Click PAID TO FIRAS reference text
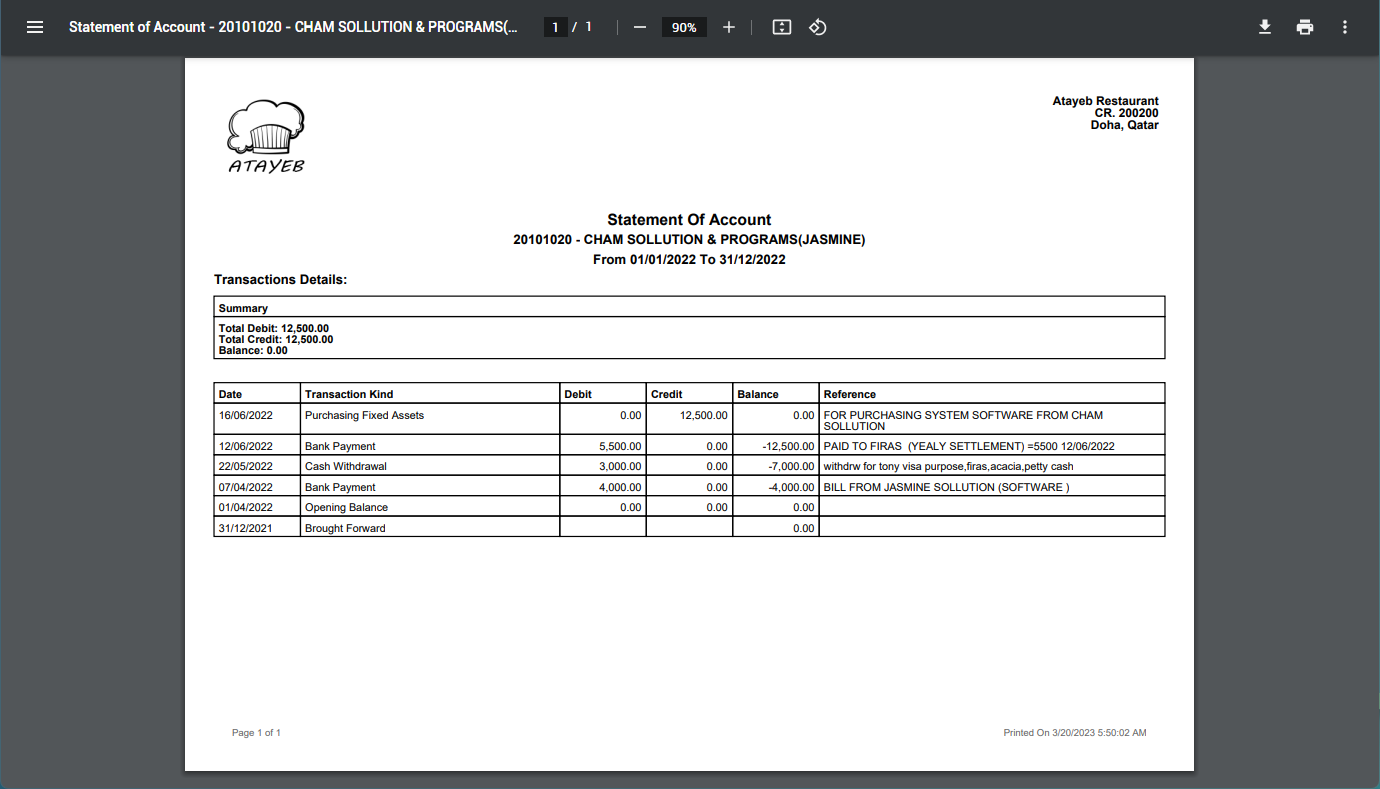Viewport: 1380px width, 789px height. [x=969, y=446]
